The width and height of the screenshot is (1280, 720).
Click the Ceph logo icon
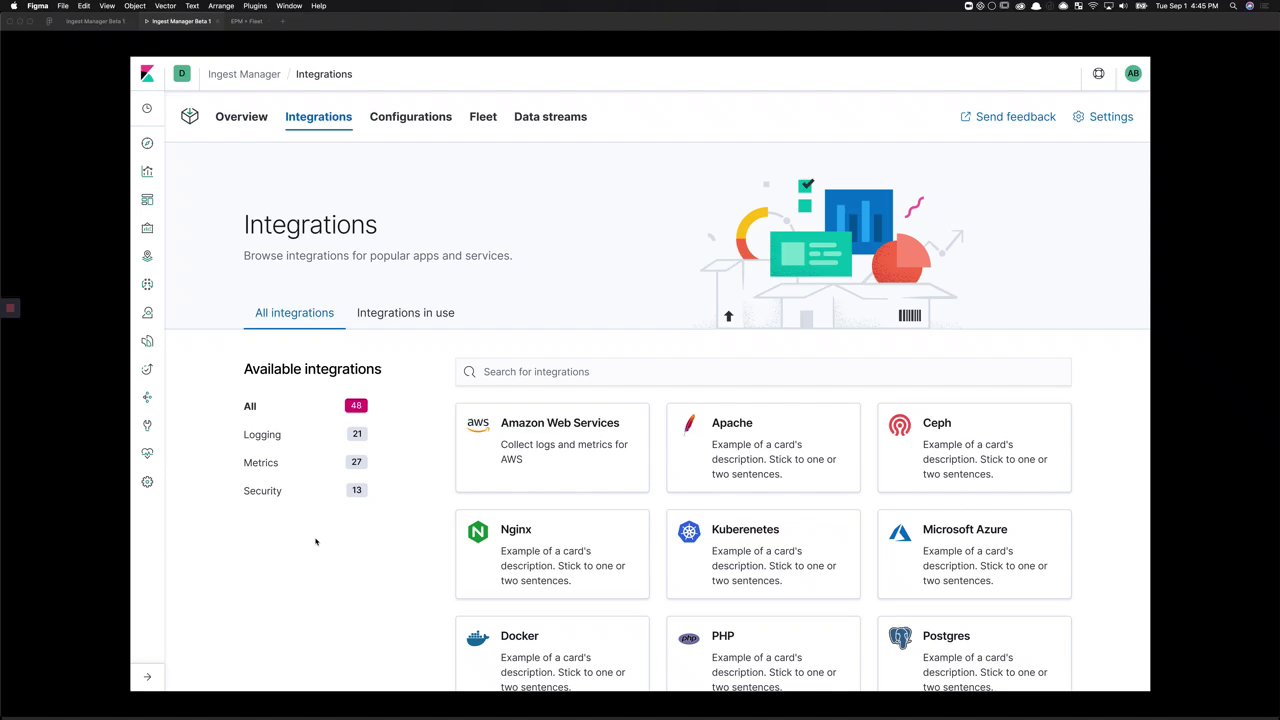pyautogui.click(x=900, y=425)
